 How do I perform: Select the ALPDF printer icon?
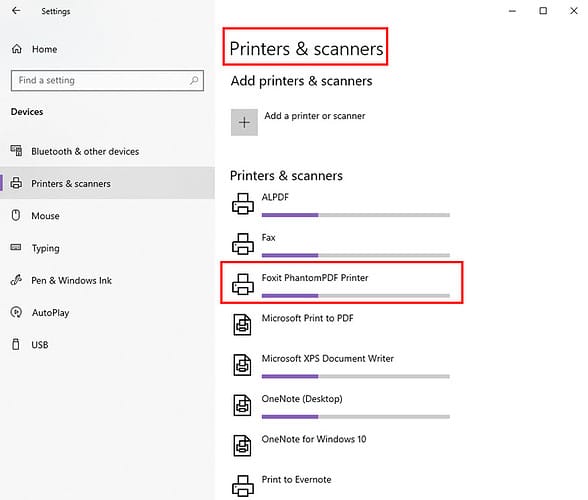pyautogui.click(x=243, y=204)
